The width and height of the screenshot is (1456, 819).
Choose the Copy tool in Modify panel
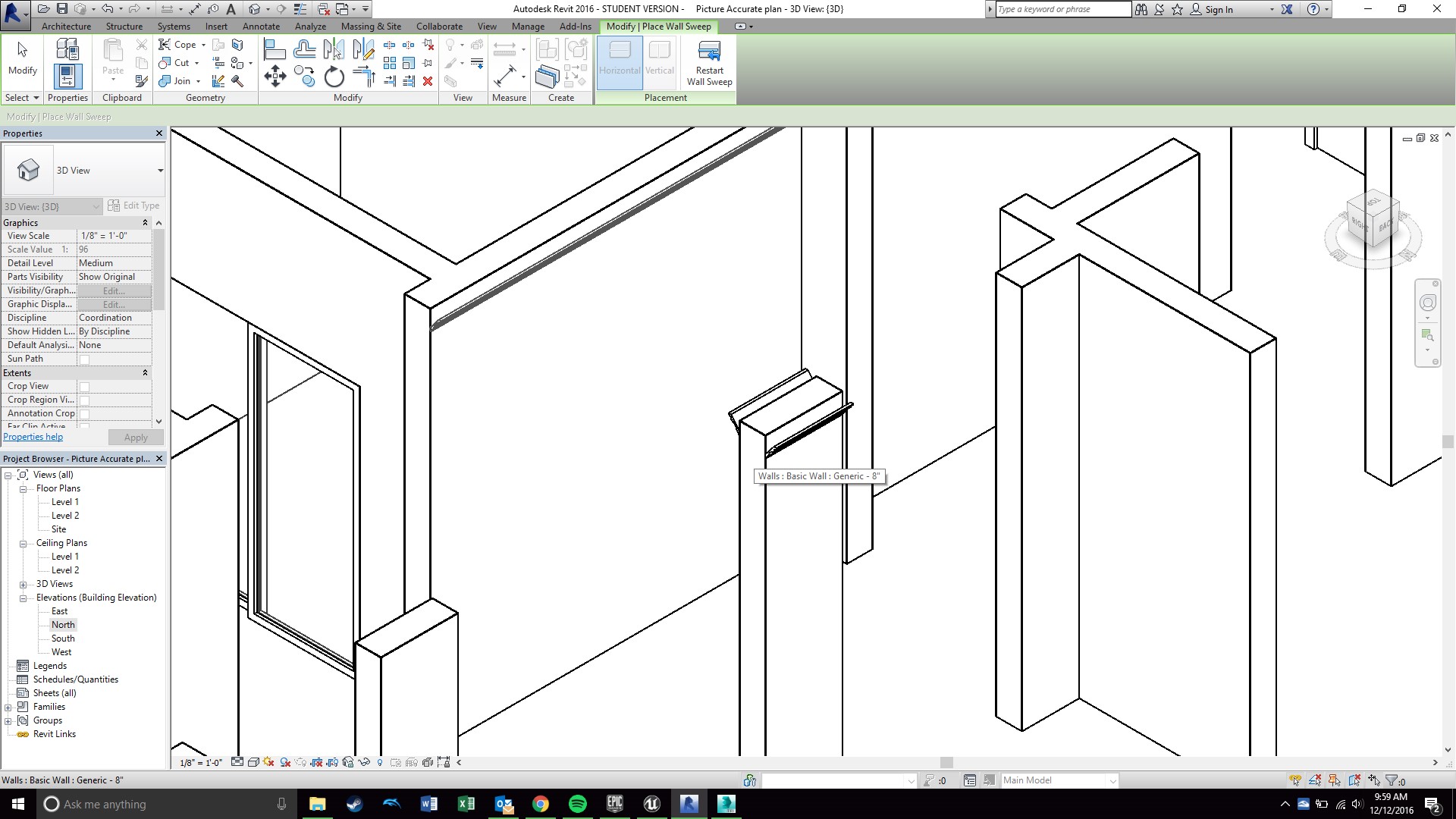[304, 77]
